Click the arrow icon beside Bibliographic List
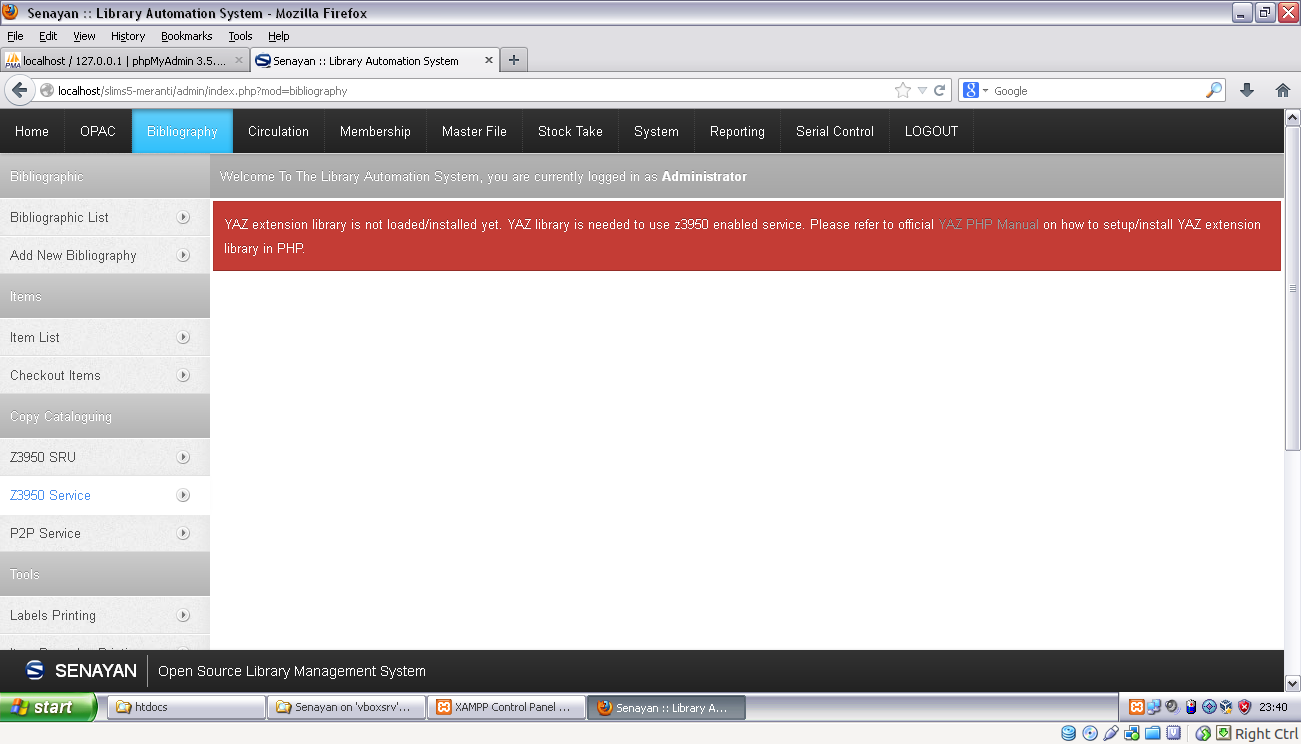 pos(183,217)
